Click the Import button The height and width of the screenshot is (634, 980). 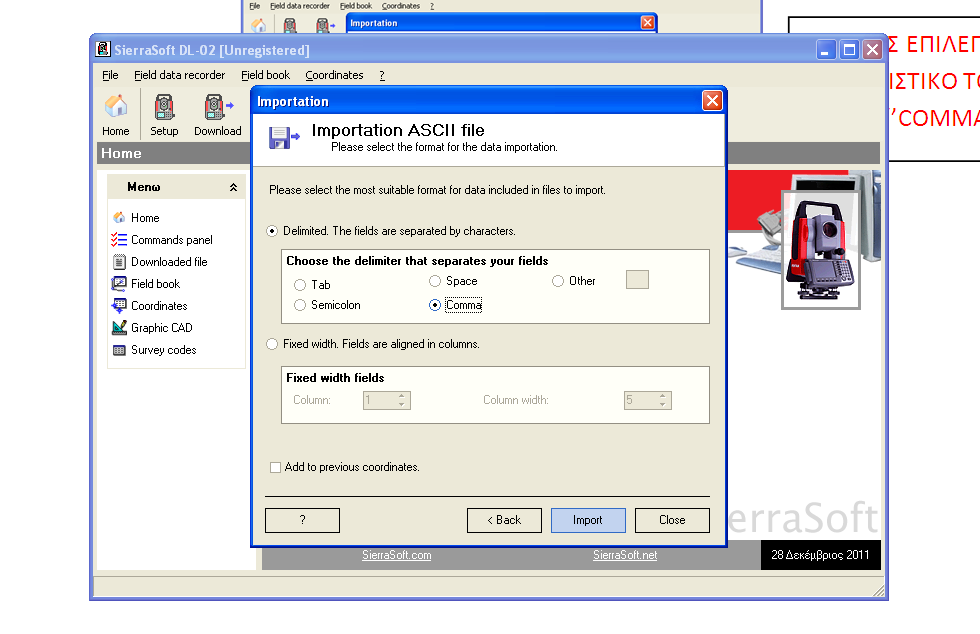pyautogui.click(x=588, y=520)
